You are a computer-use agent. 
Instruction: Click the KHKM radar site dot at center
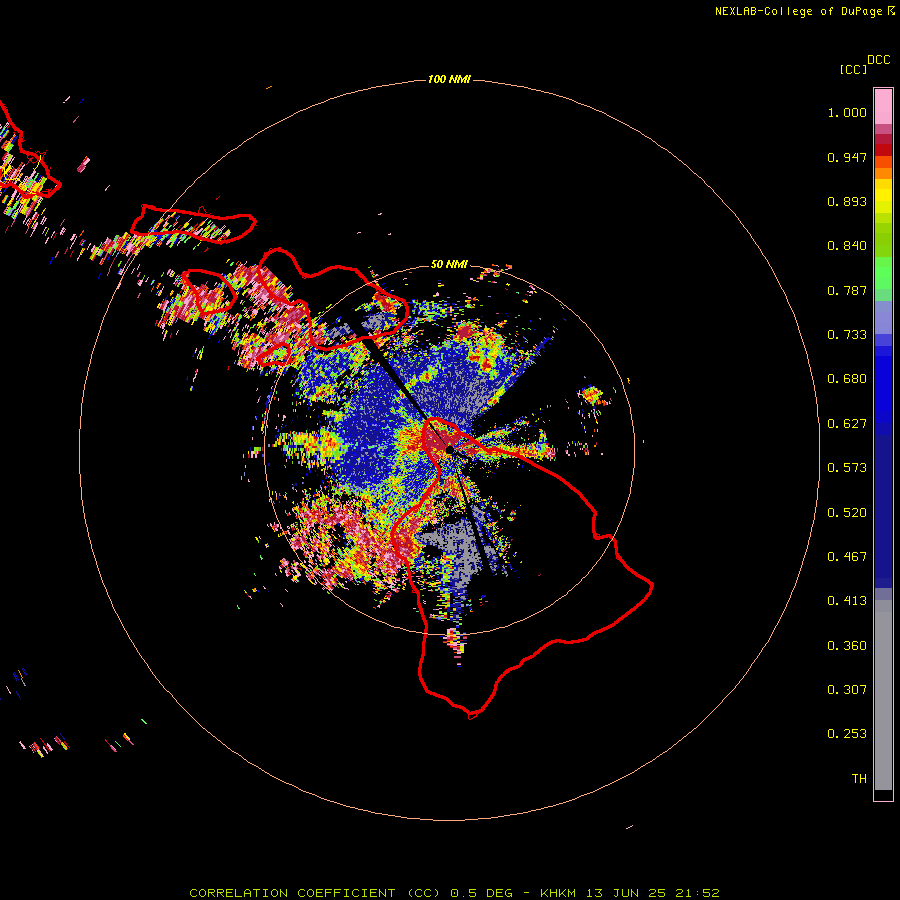(449, 449)
